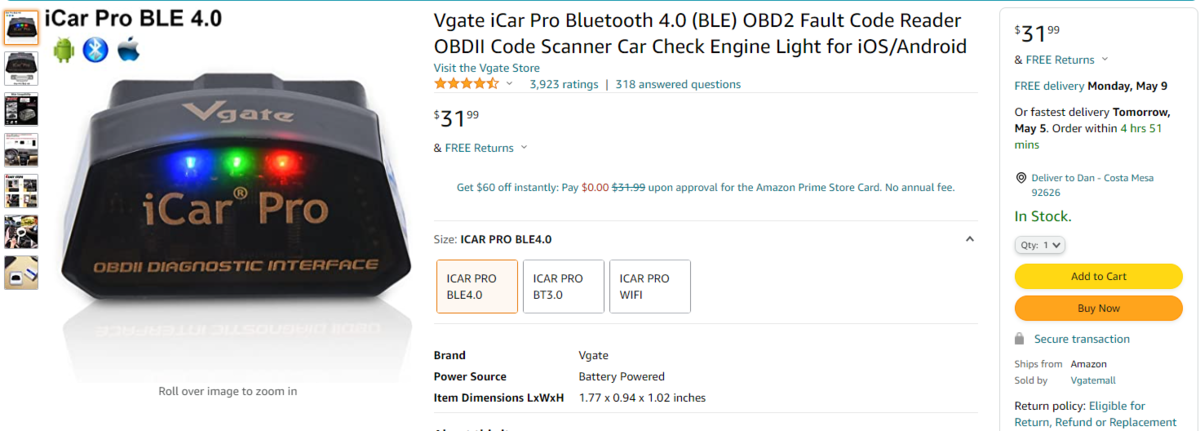Click the delivery location pin icon

click(x=1021, y=178)
